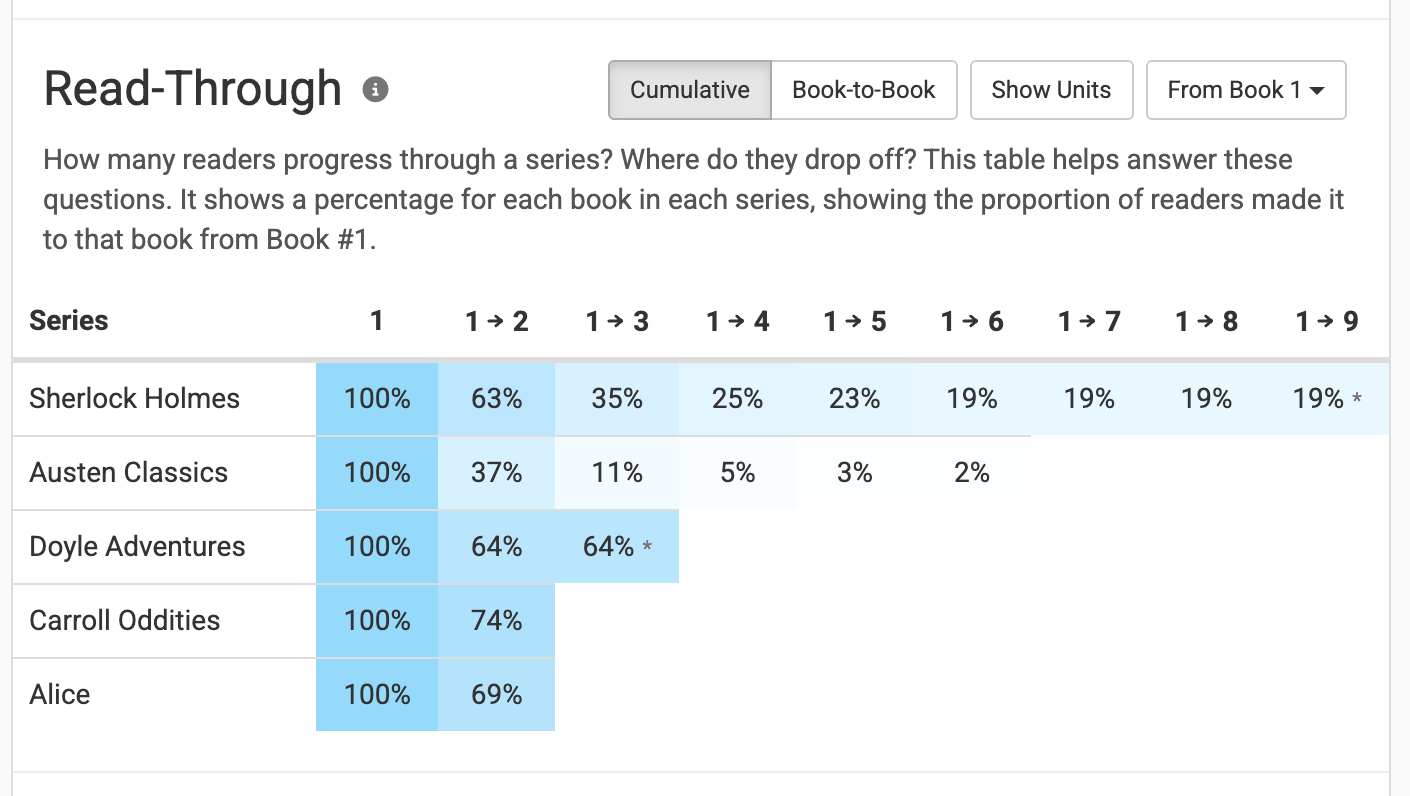Open the From Book 1 dropdown

1245,90
